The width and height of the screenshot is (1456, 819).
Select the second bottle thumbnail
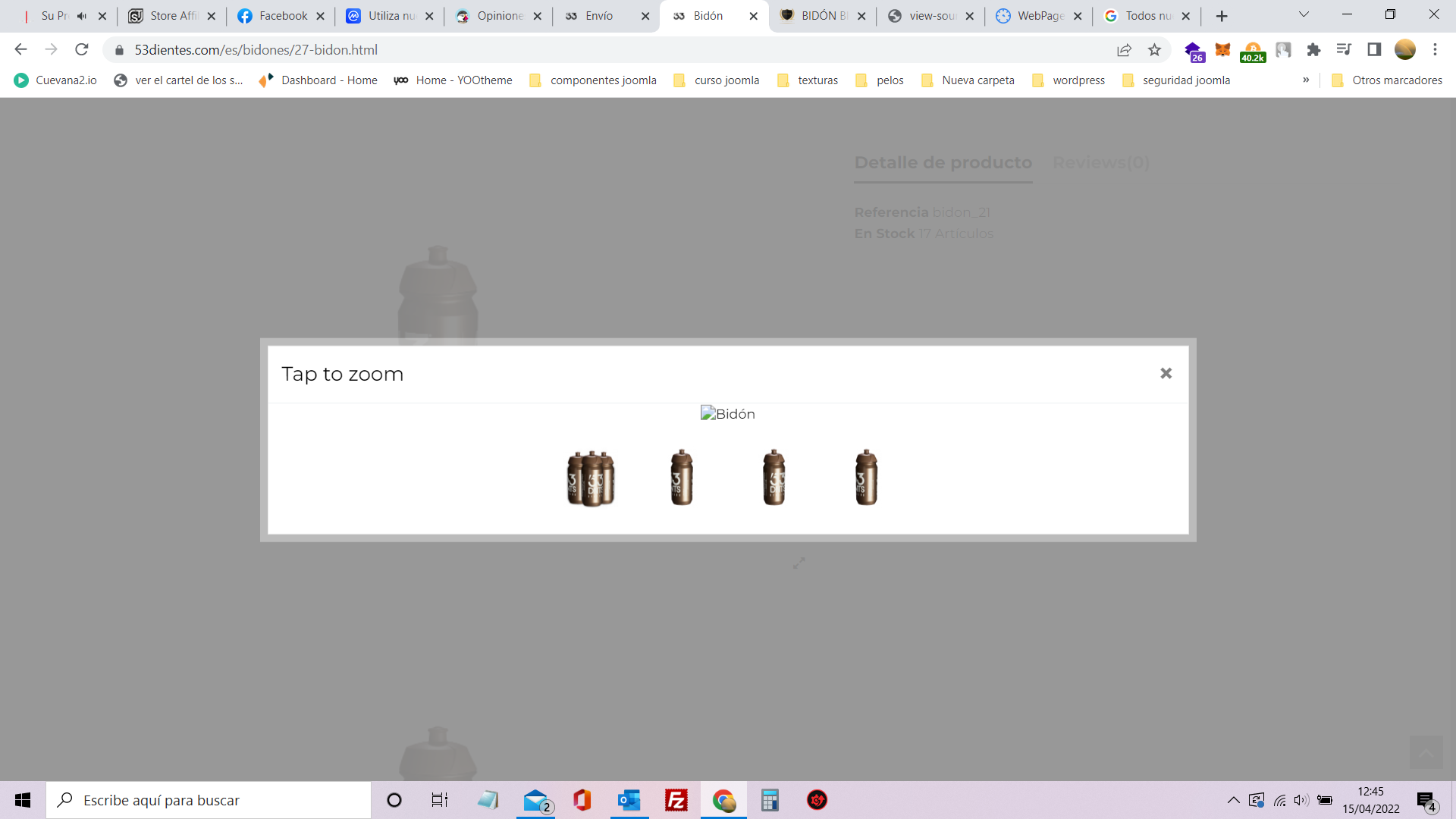(682, 478)
